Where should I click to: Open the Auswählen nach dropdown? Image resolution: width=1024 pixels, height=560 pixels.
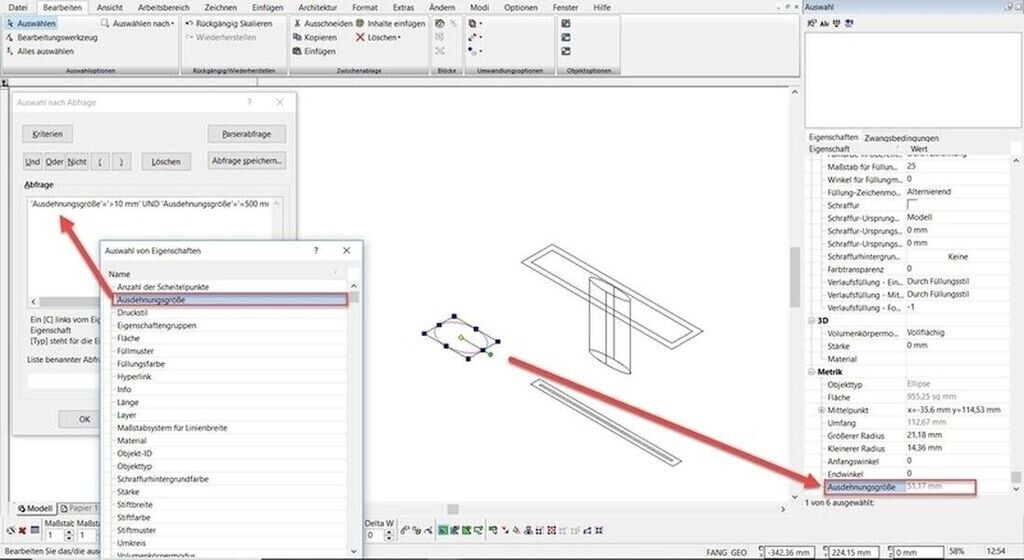click(141, 23)
